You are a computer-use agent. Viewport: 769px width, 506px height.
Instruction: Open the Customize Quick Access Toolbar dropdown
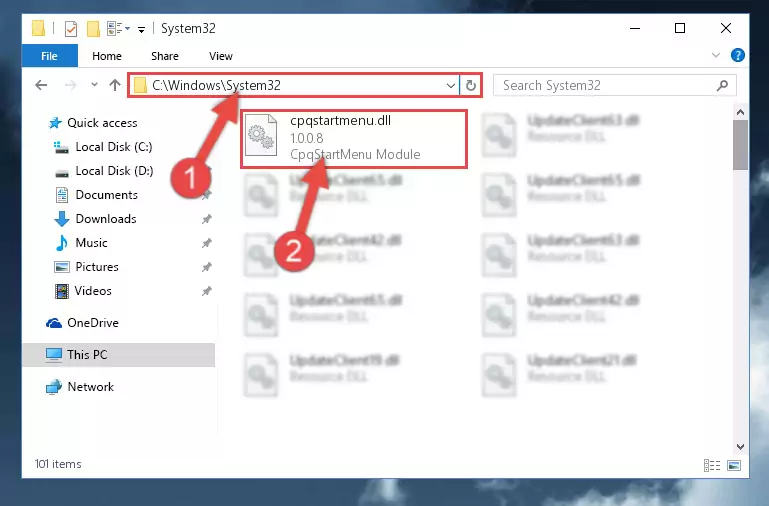[141, 30]
